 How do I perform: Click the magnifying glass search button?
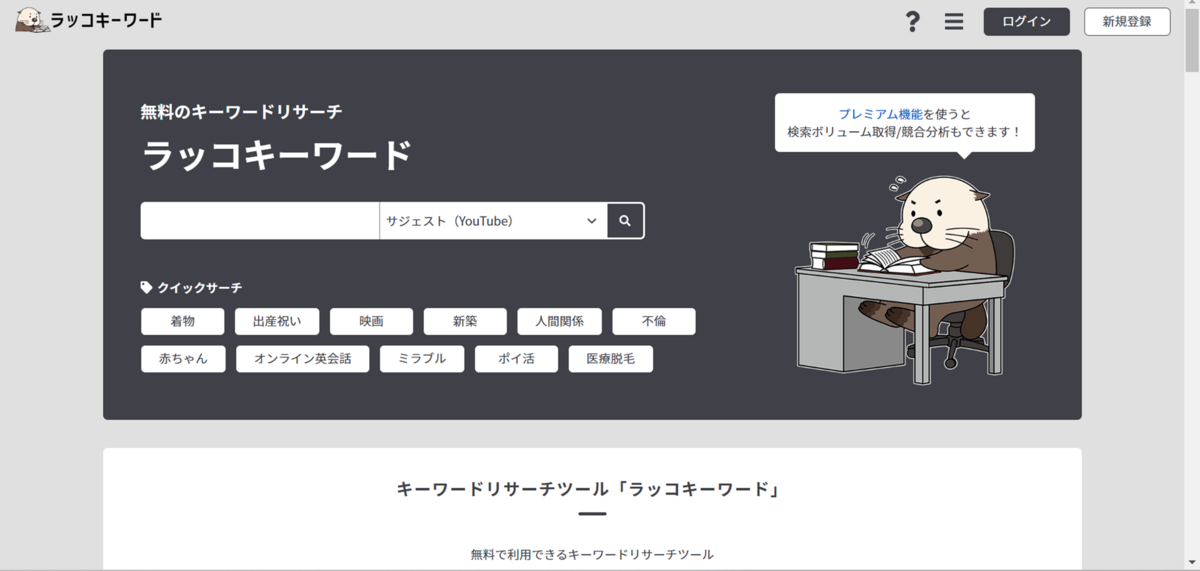[625, 221]
